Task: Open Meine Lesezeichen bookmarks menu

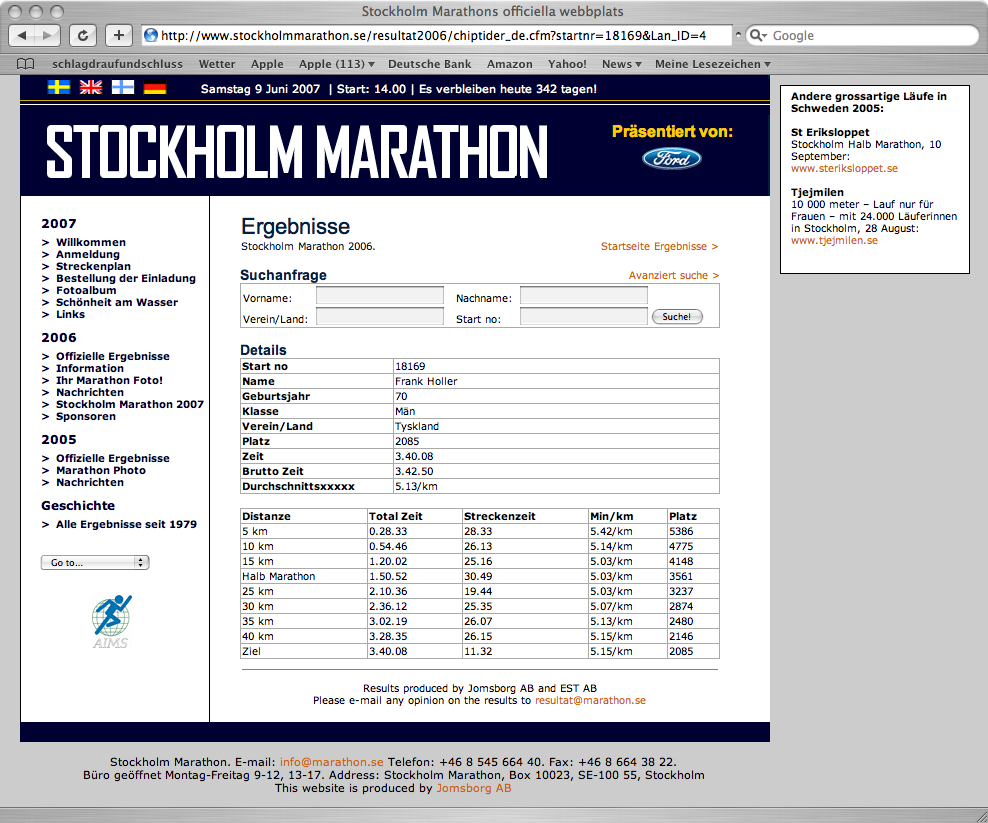Action: [x=712, y=64]
